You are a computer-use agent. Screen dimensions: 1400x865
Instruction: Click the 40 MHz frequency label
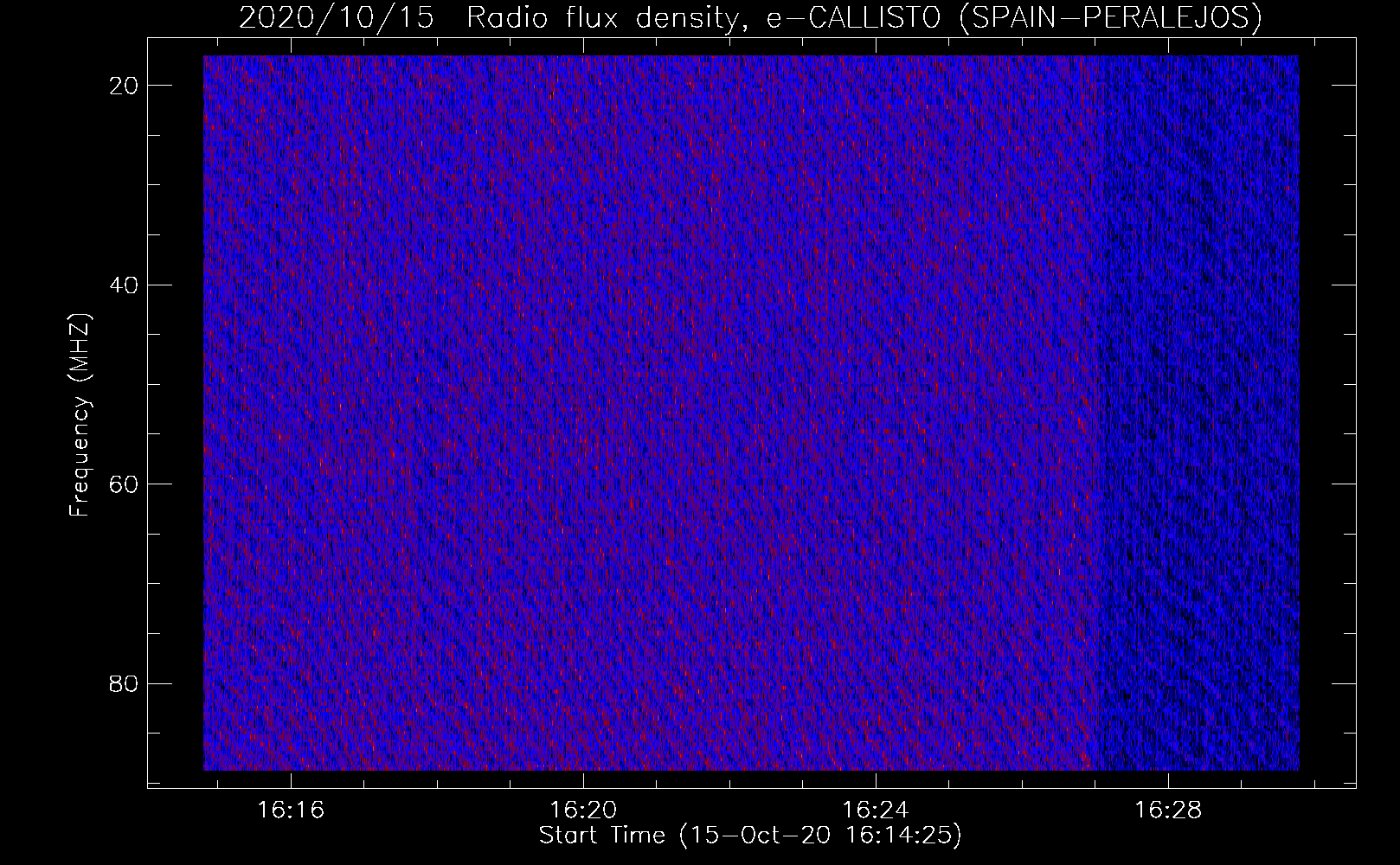click(125, 285)
